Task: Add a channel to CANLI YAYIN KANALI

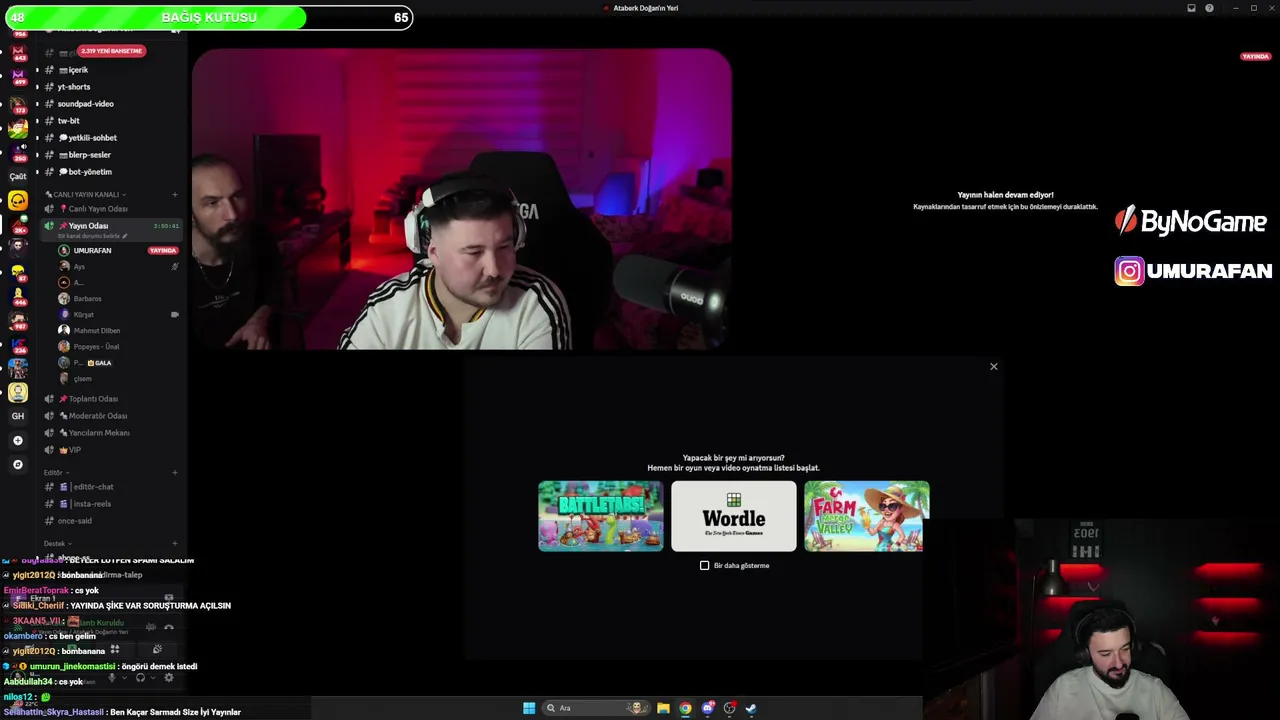Action: 175,194
